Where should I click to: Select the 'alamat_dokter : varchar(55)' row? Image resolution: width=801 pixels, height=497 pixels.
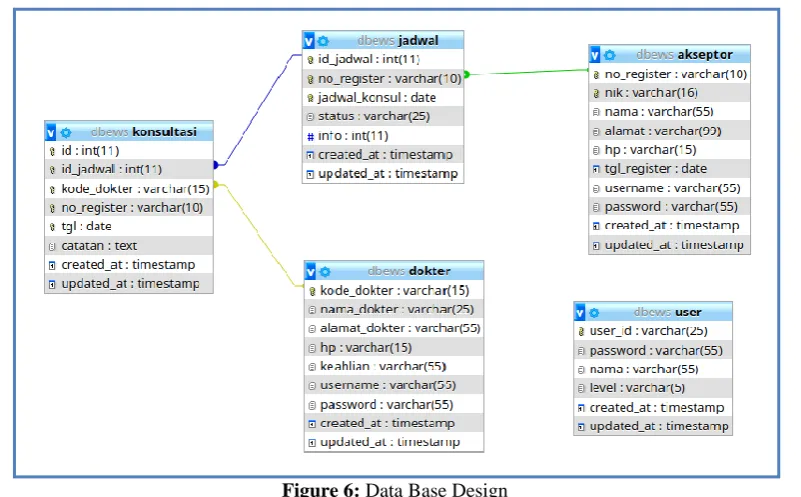(x=394, y=328)
